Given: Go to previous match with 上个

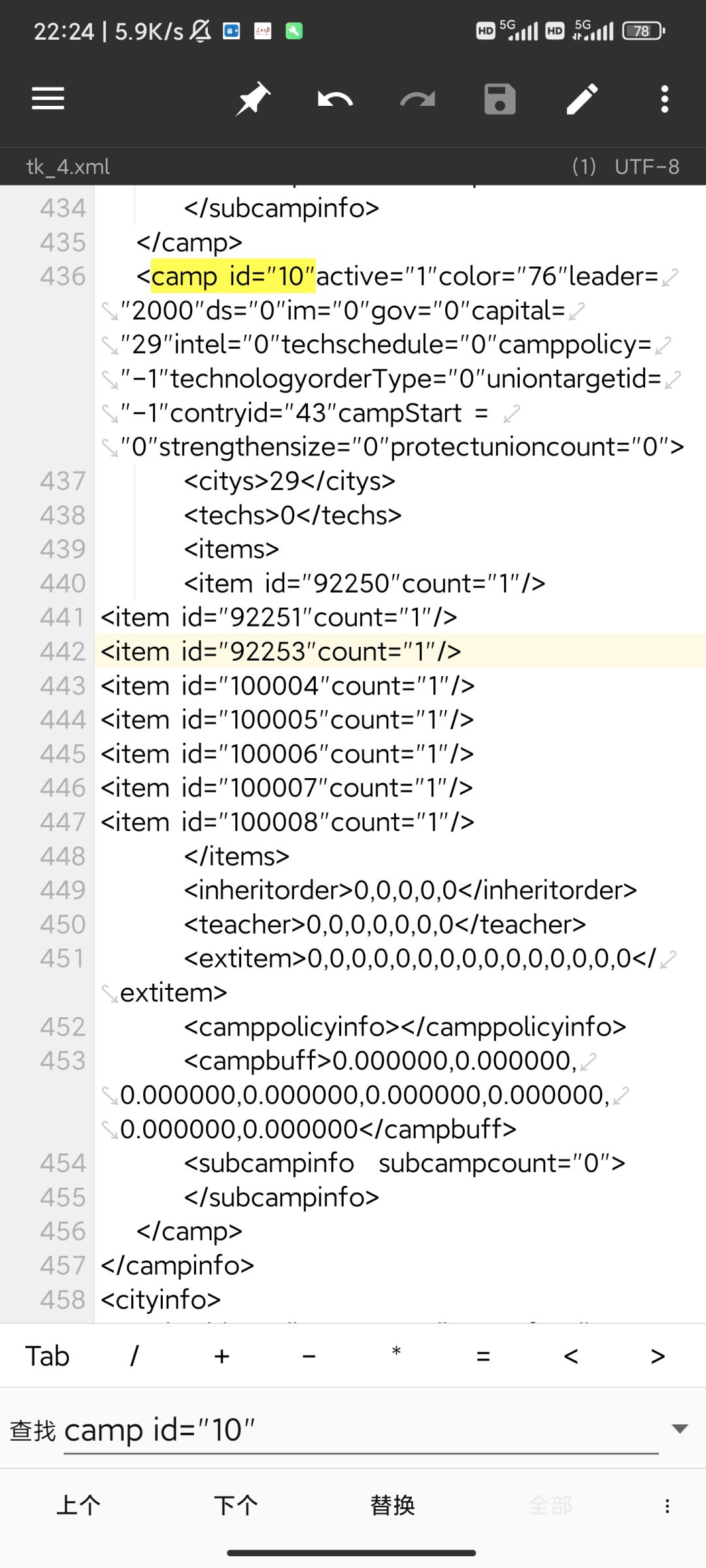Looking at the screenshot, I should point(78,1505).
